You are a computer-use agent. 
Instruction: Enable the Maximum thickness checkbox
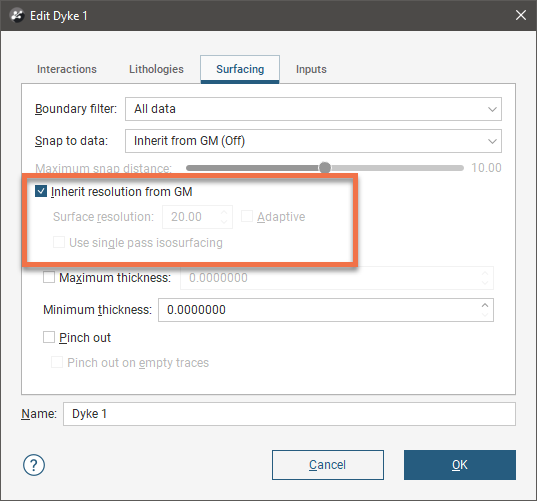point(49,277)
